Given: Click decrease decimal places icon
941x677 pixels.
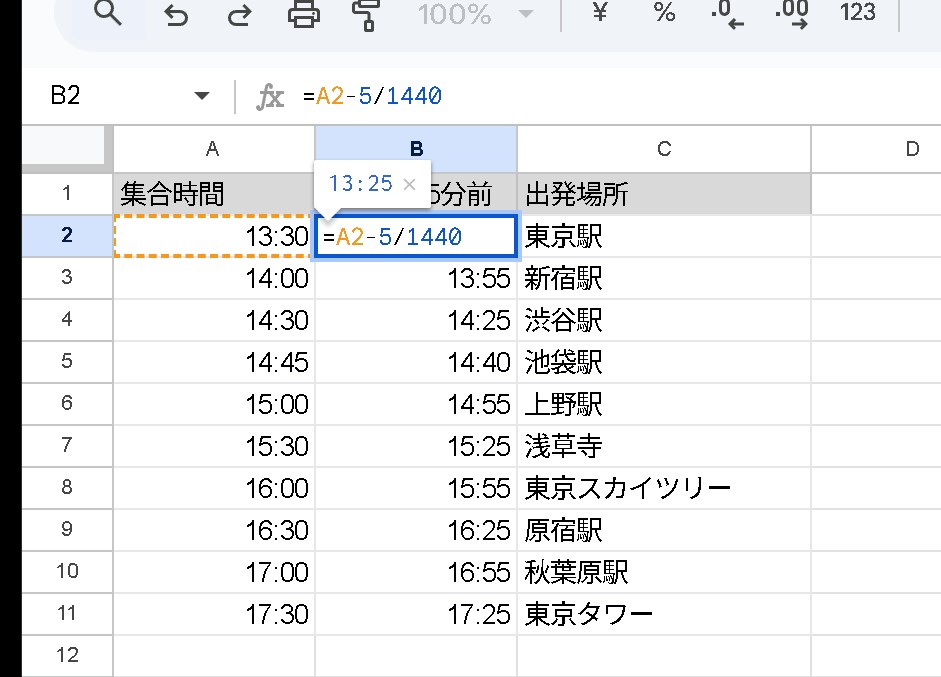Looking at the screenshot, I should (727, 14).
